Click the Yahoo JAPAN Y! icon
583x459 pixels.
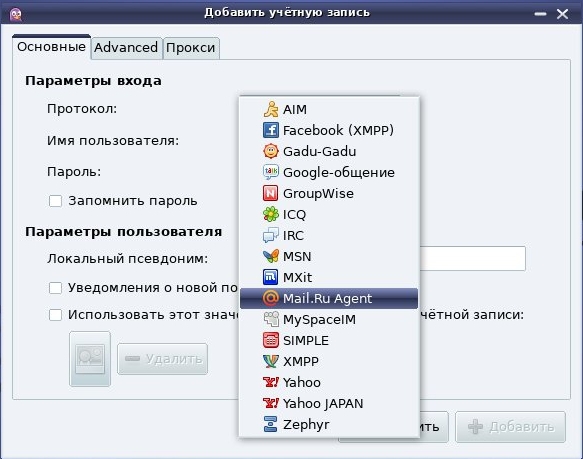[271, 403]
